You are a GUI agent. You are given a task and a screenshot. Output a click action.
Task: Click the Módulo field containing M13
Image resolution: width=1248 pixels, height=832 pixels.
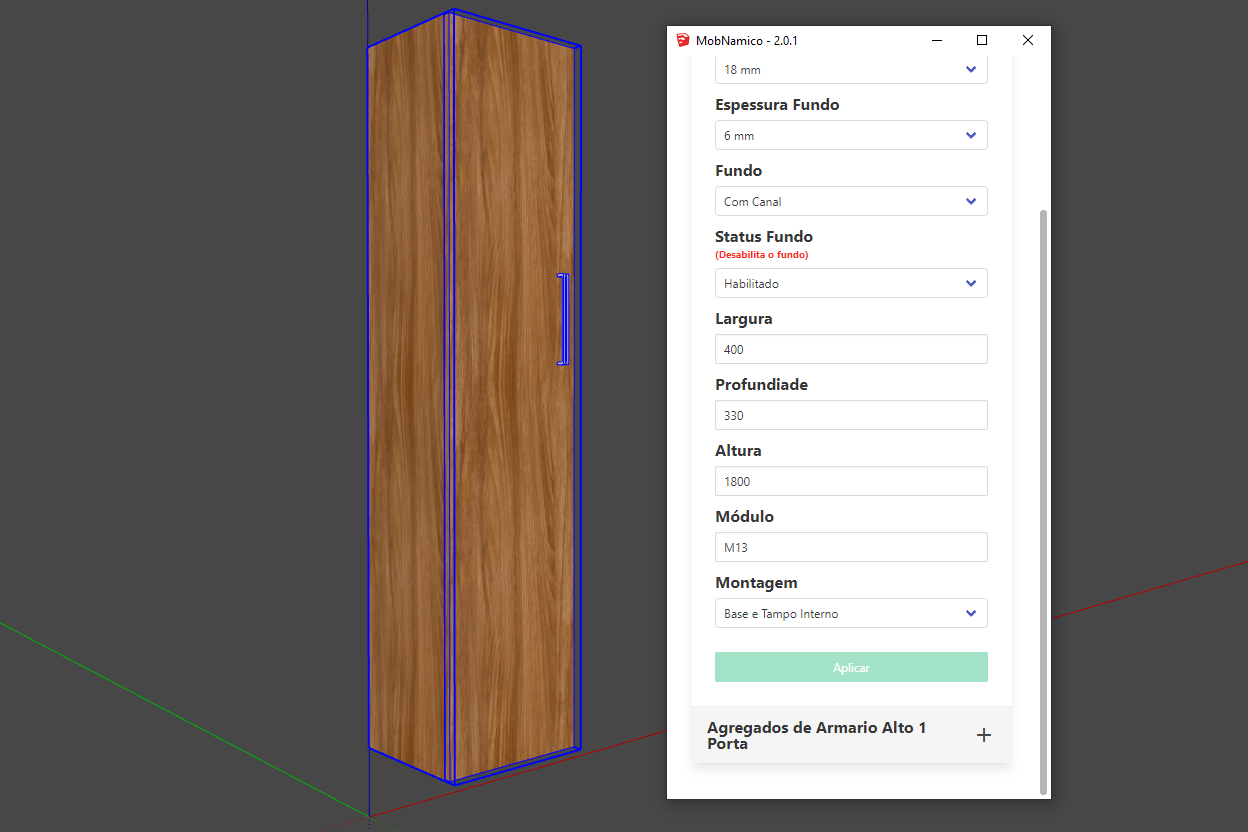(x=851, y=548)
